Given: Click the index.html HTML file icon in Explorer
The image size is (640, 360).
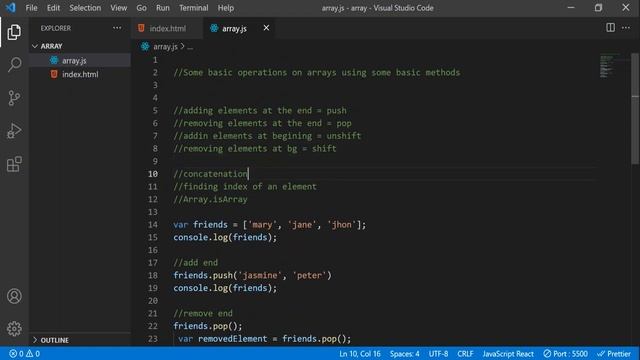Looking at the screenshot, I should pos(54,74).
